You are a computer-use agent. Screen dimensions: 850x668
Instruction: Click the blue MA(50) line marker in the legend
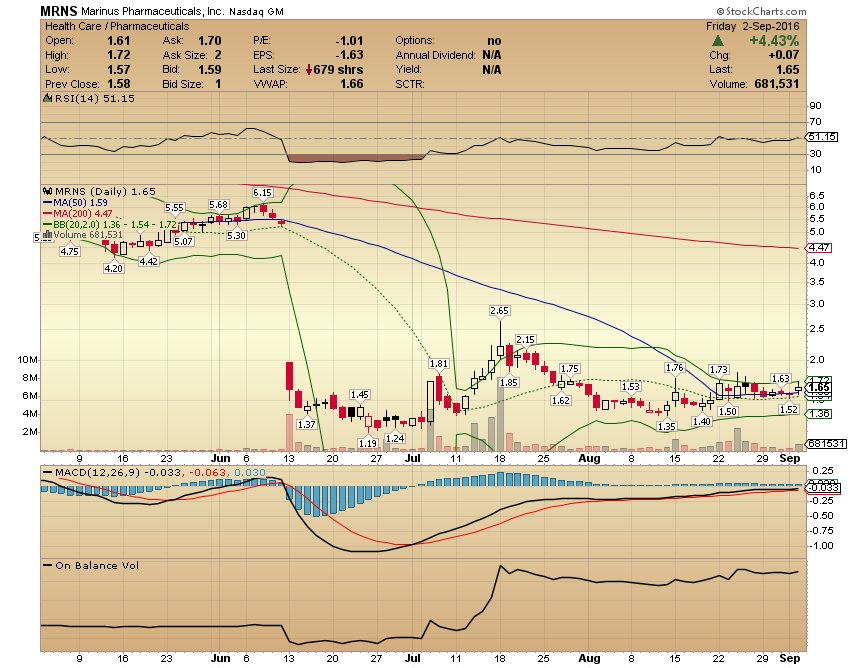(48, 203)
